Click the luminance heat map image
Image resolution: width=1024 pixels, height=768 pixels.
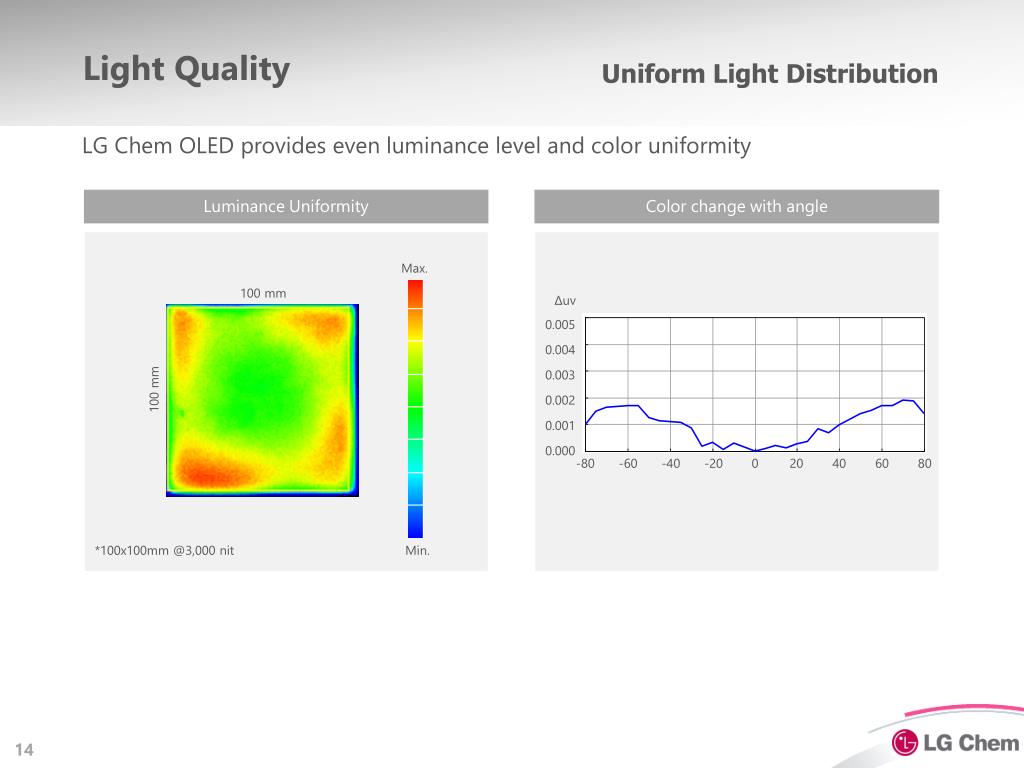point(263,400)
